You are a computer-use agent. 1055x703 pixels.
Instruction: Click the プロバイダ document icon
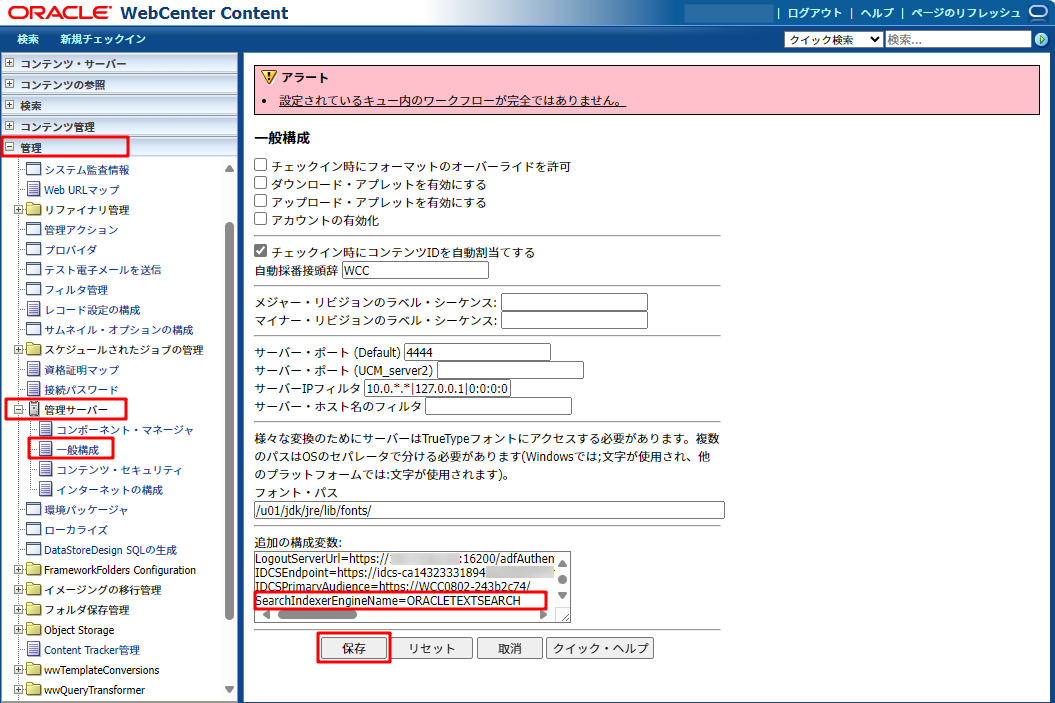pos(35,250)
